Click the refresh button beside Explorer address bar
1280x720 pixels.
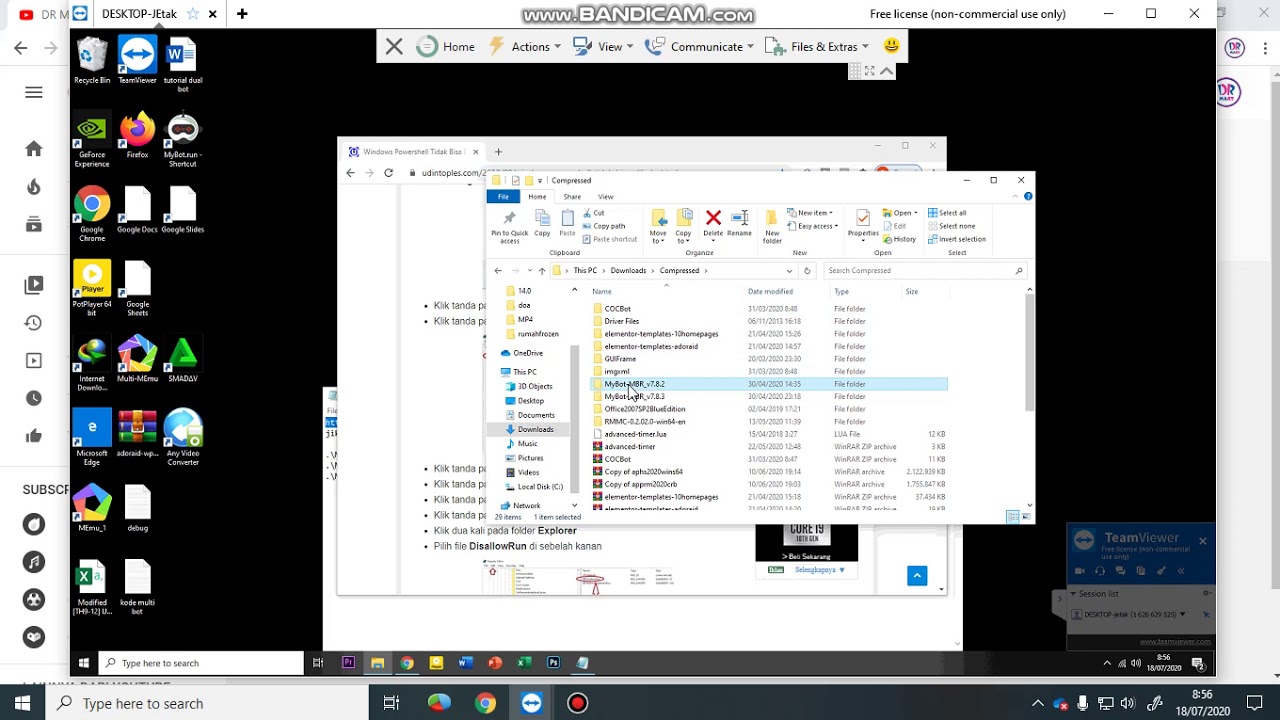(807, 271)
